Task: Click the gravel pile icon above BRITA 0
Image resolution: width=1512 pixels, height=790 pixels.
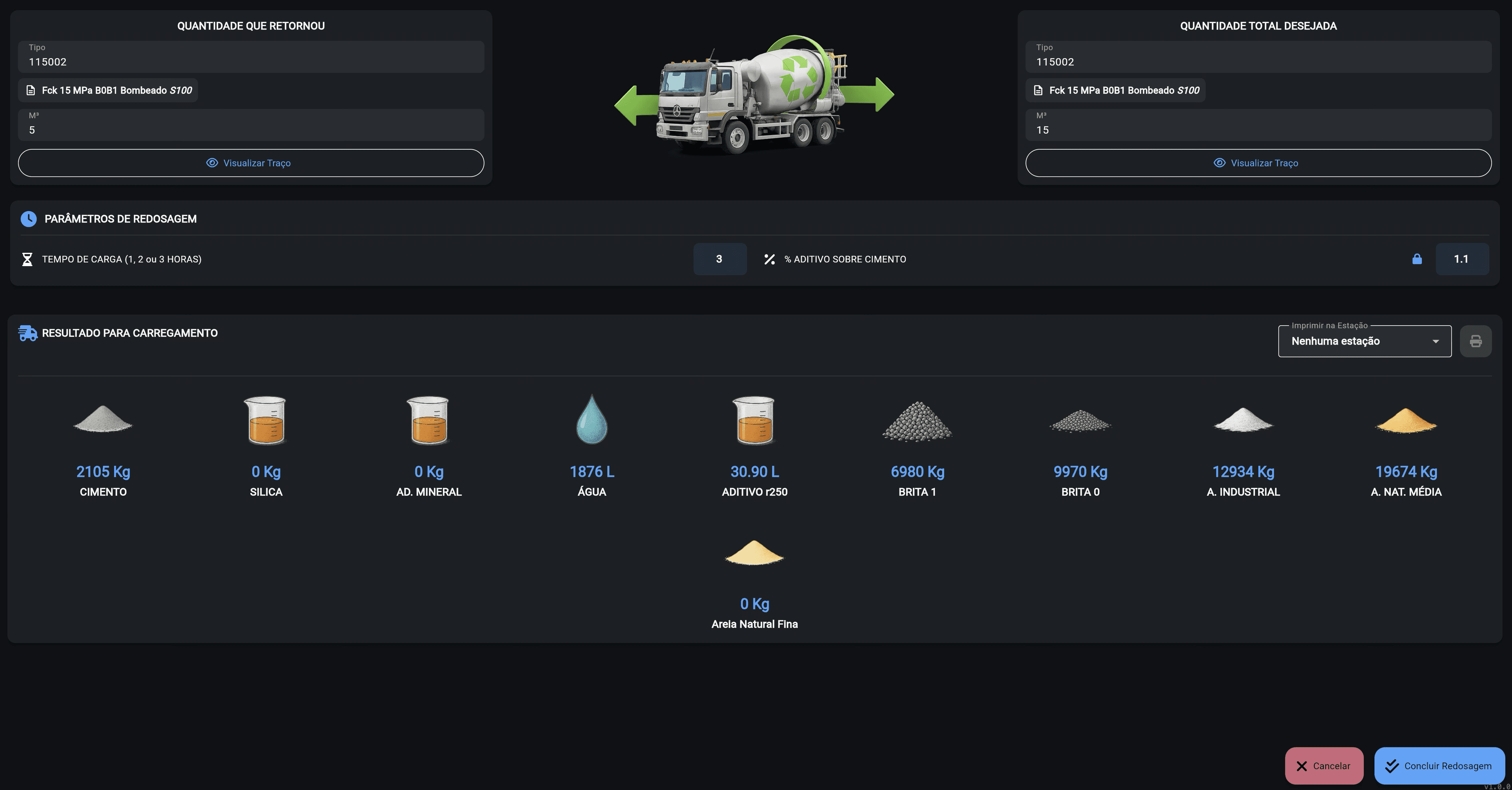Action: (x=1080, y=421)
